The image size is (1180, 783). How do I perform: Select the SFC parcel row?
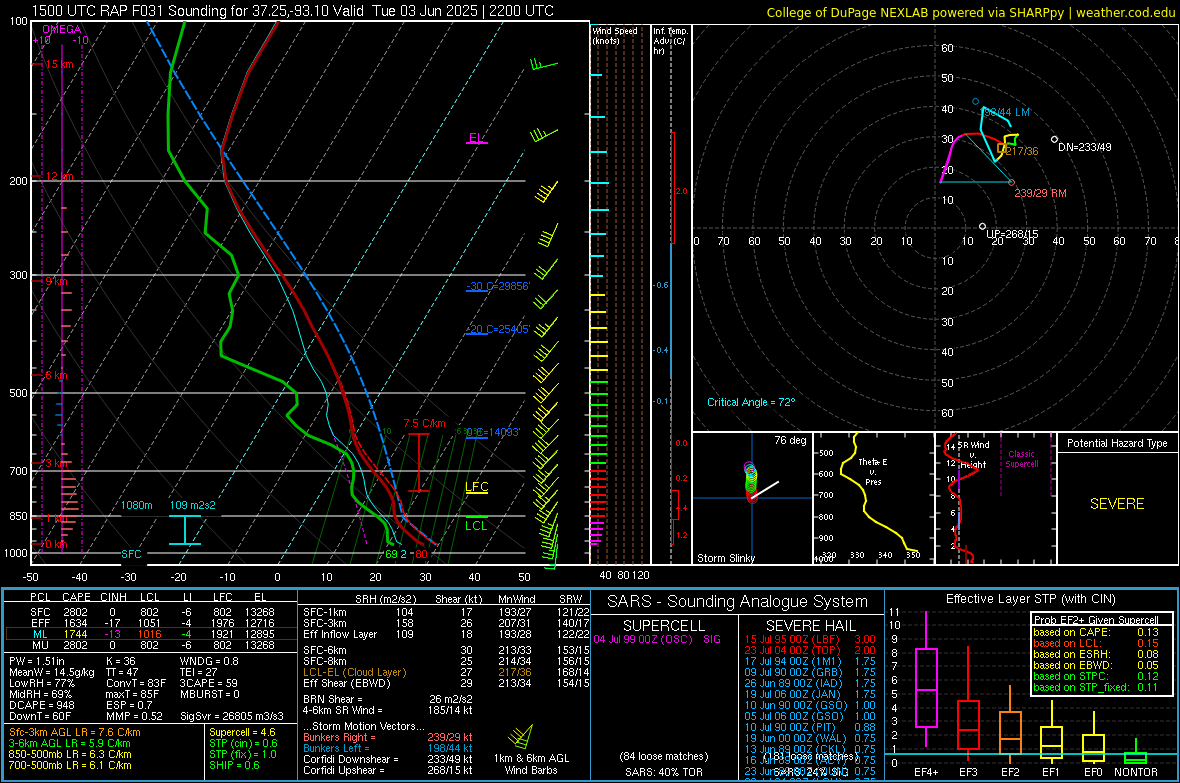pyautogui.click(x=149, y=612)
